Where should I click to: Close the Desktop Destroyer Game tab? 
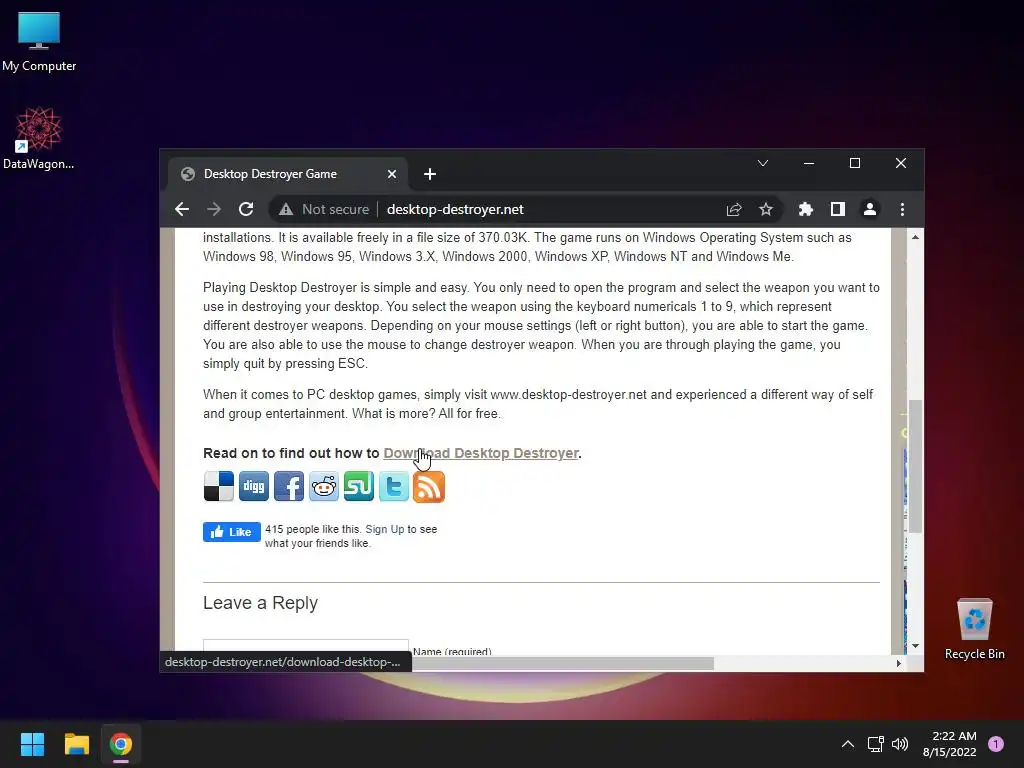point(392,174)
